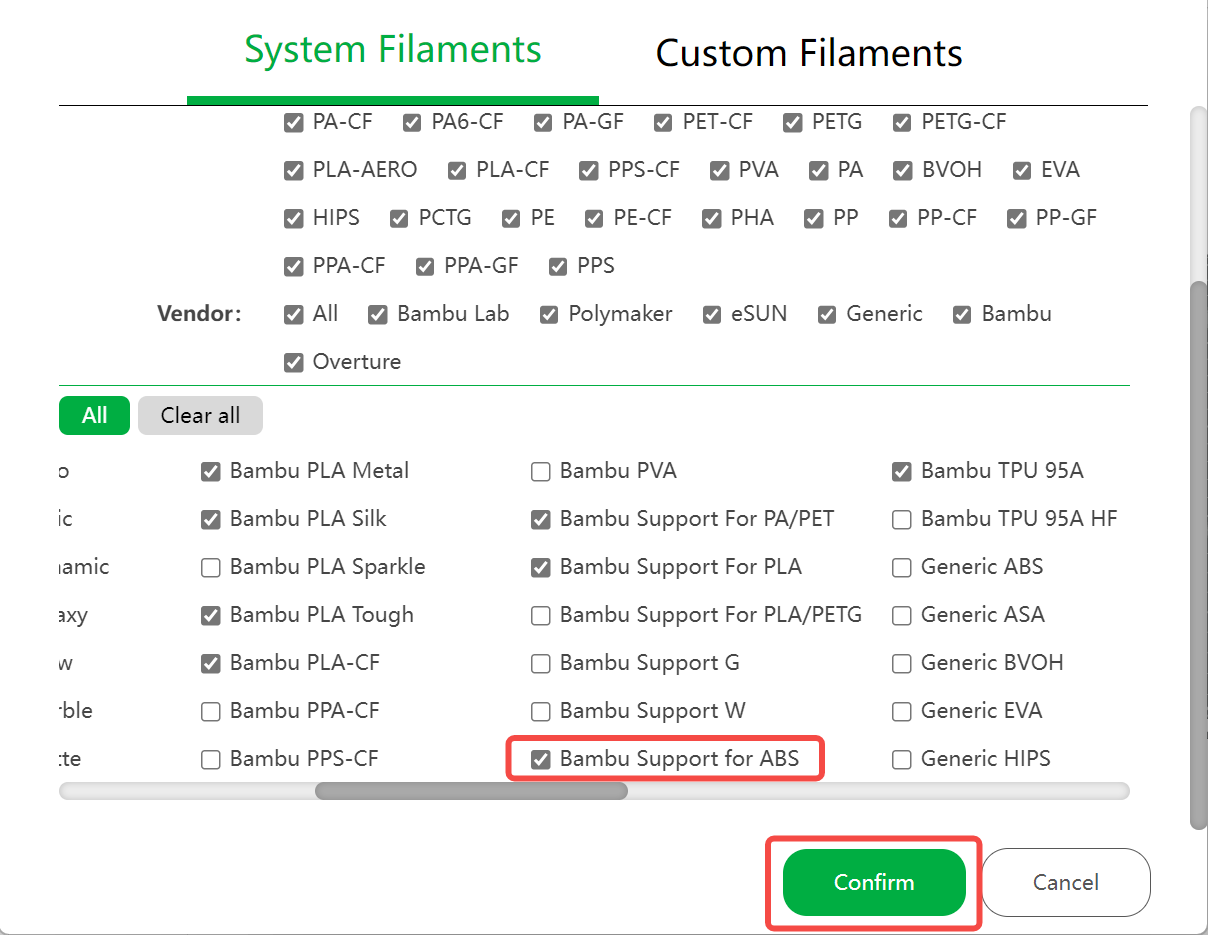The image size is (1208, 935).
Task: Enable Generic EVA filament
Action: 901,711
